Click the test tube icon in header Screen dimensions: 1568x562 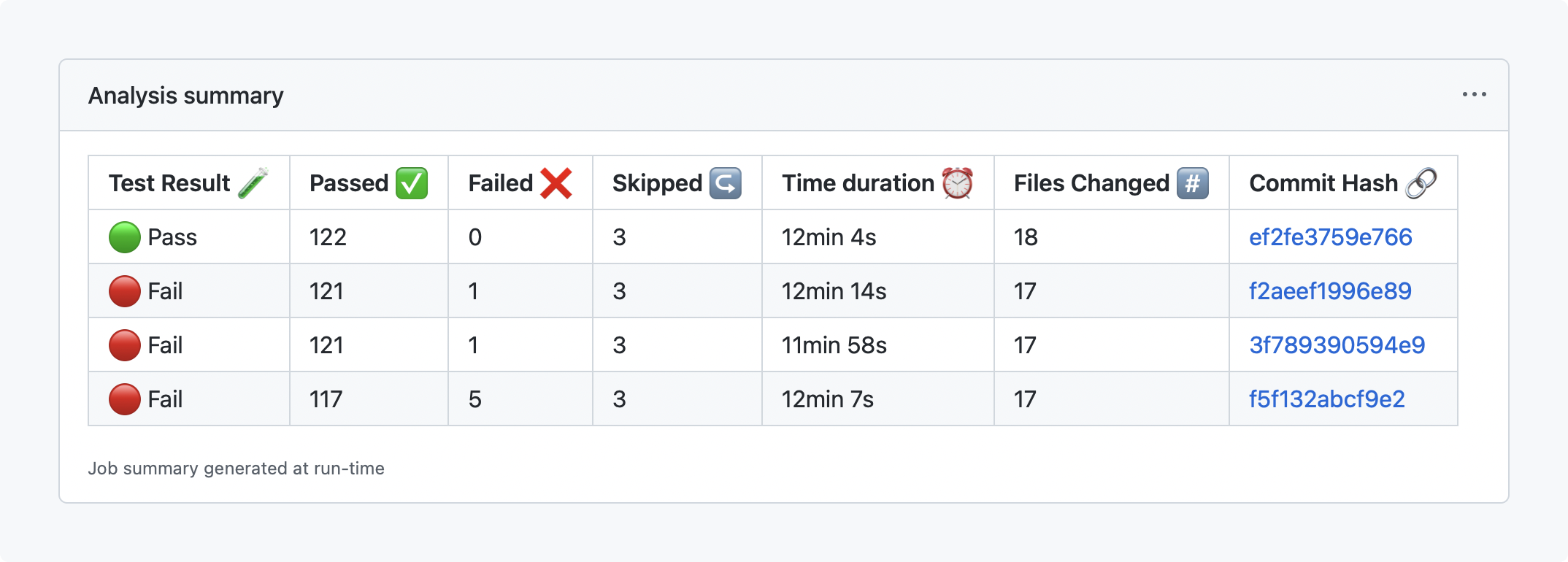pyautogui.click(x=253, y=183)
